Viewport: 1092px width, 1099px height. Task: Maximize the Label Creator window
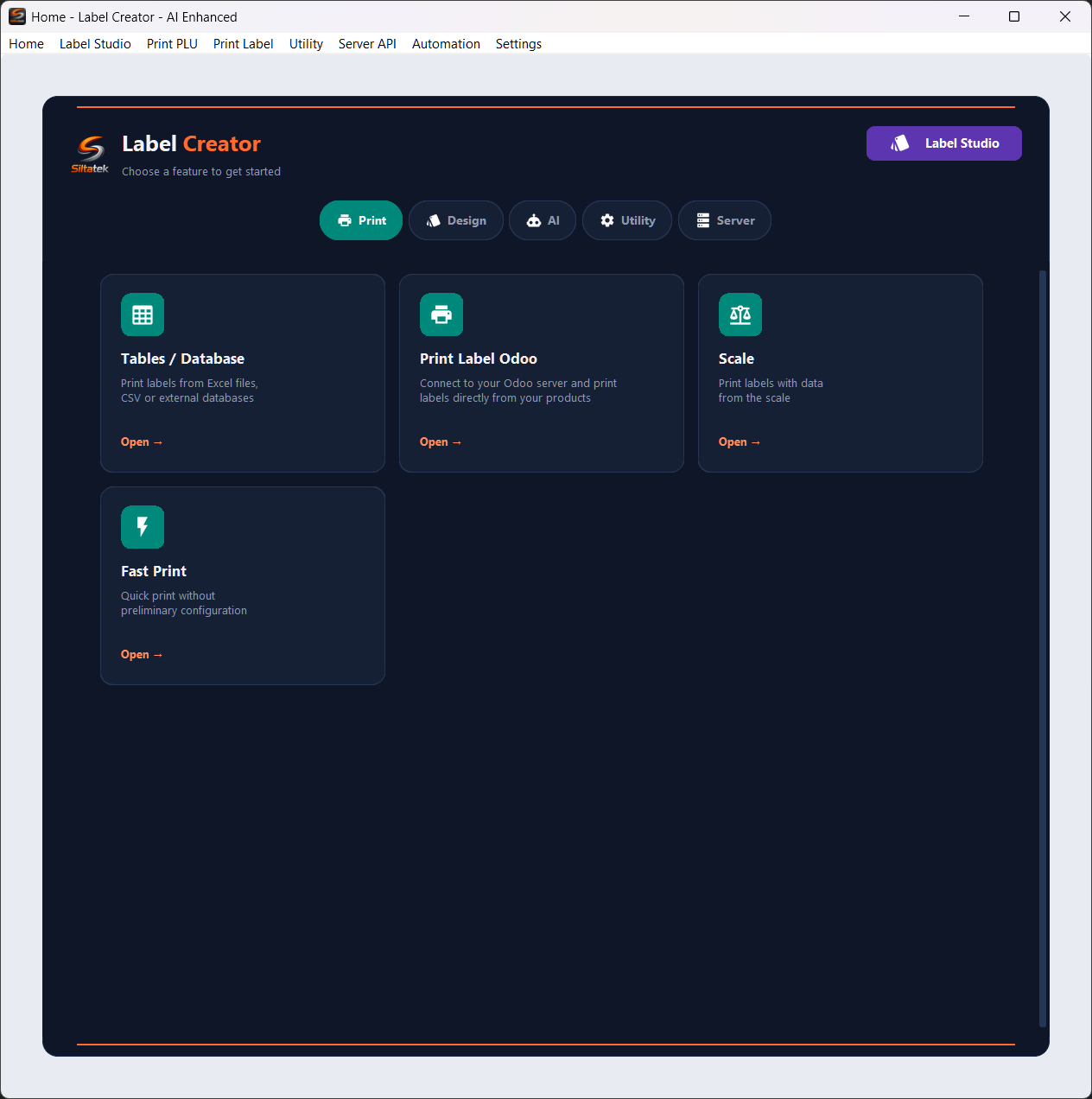click(x=1014, y=16)
